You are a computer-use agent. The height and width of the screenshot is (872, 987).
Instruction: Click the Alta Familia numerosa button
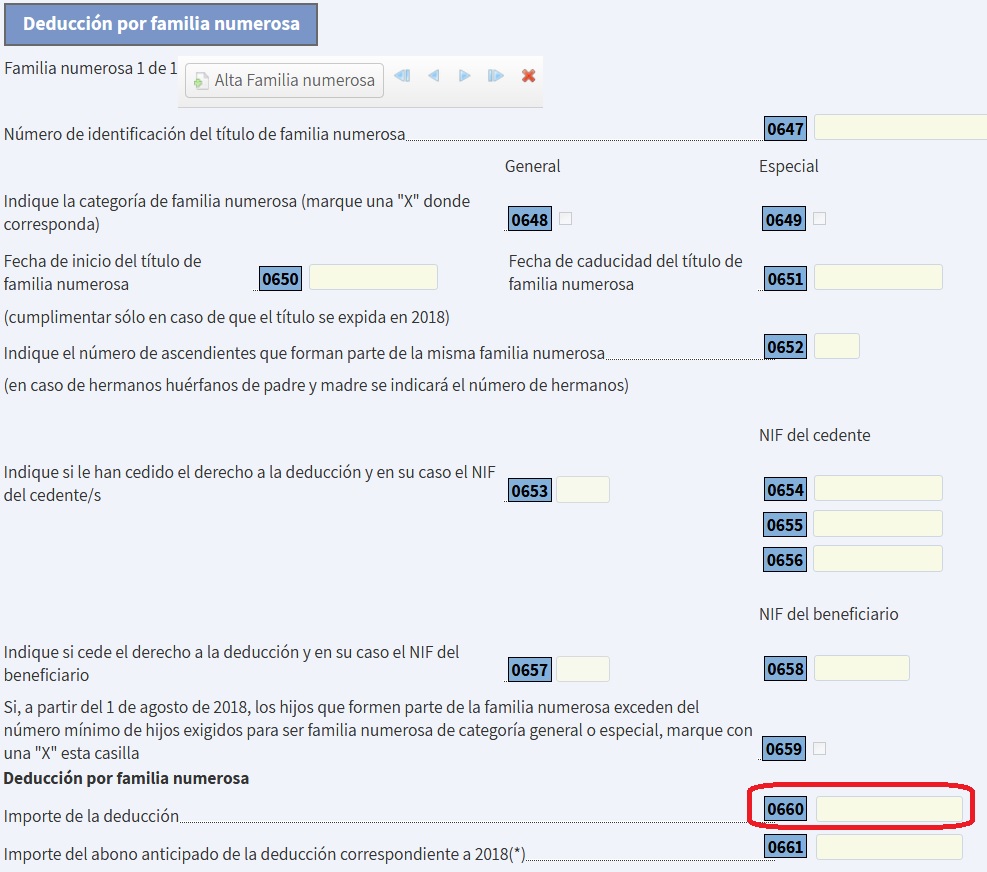point(285,80)
